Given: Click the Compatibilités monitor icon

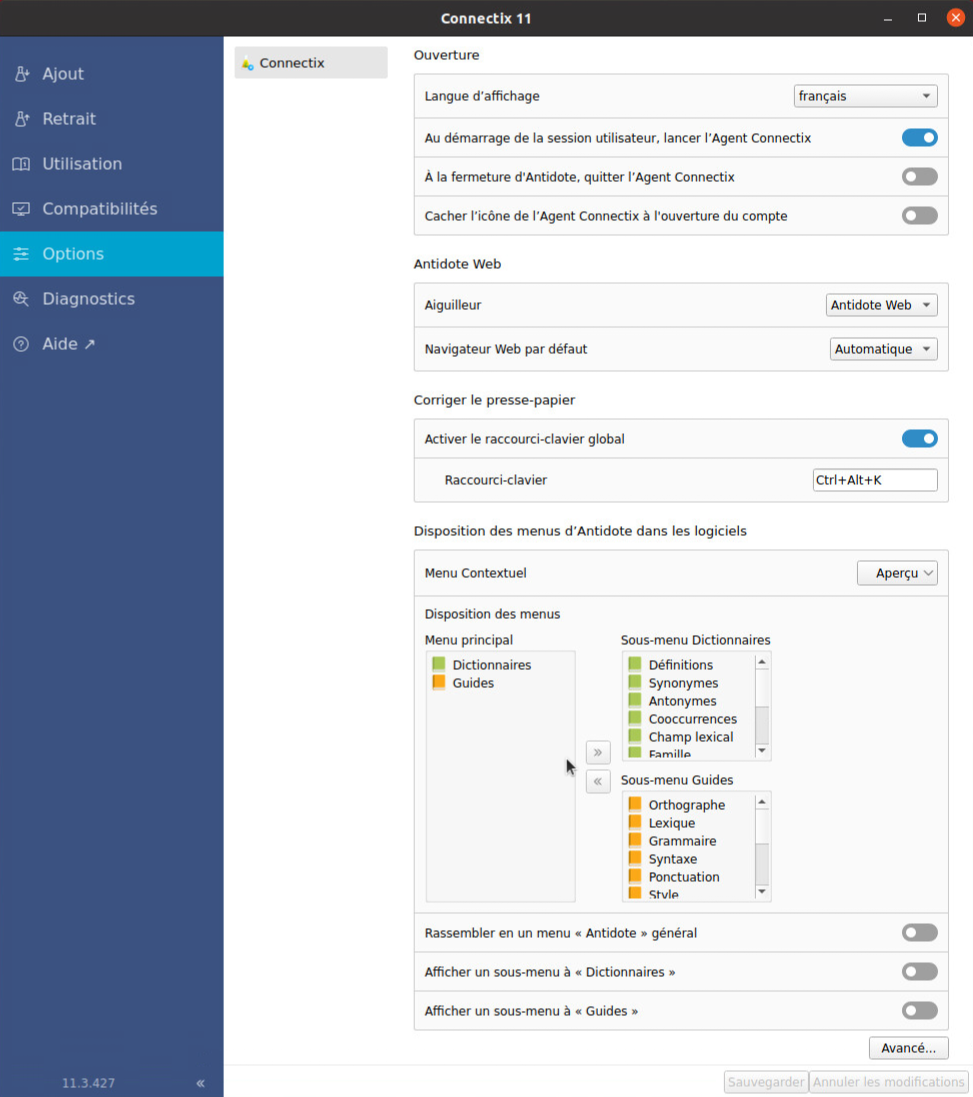Looking at the screenshot, I should 22,209.
